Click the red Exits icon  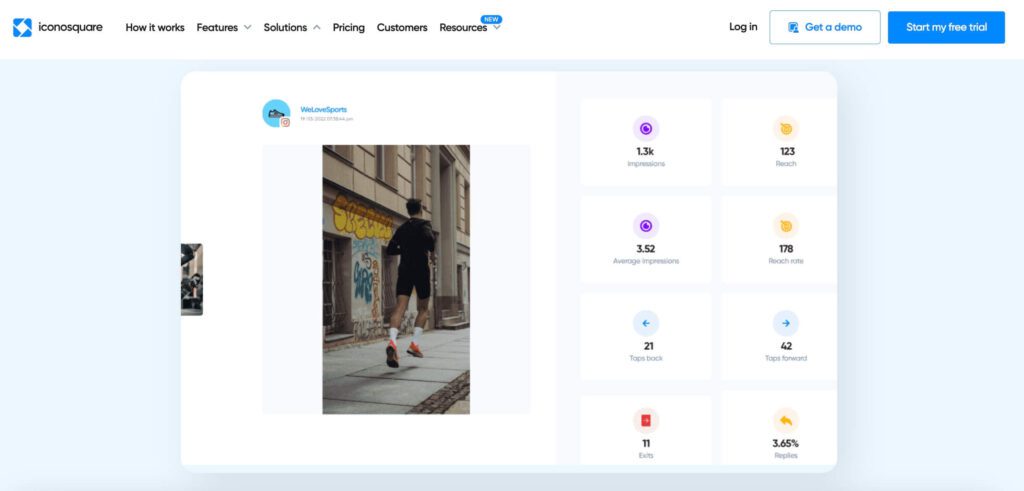click(646, 420)
